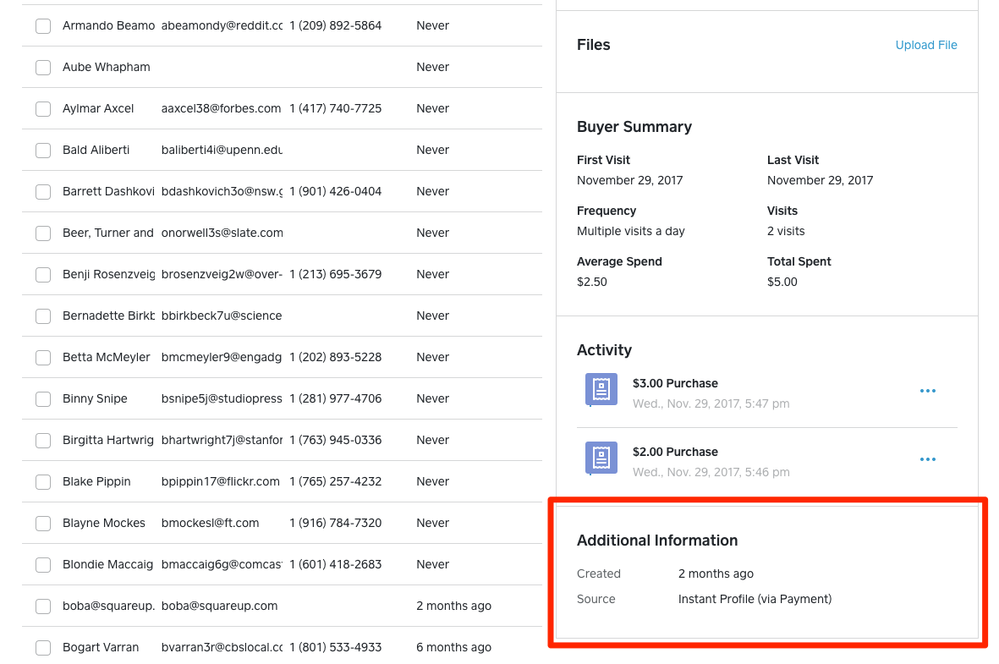
Task: Select the Blondie Maccaig customer row
Action: point(108,564)
